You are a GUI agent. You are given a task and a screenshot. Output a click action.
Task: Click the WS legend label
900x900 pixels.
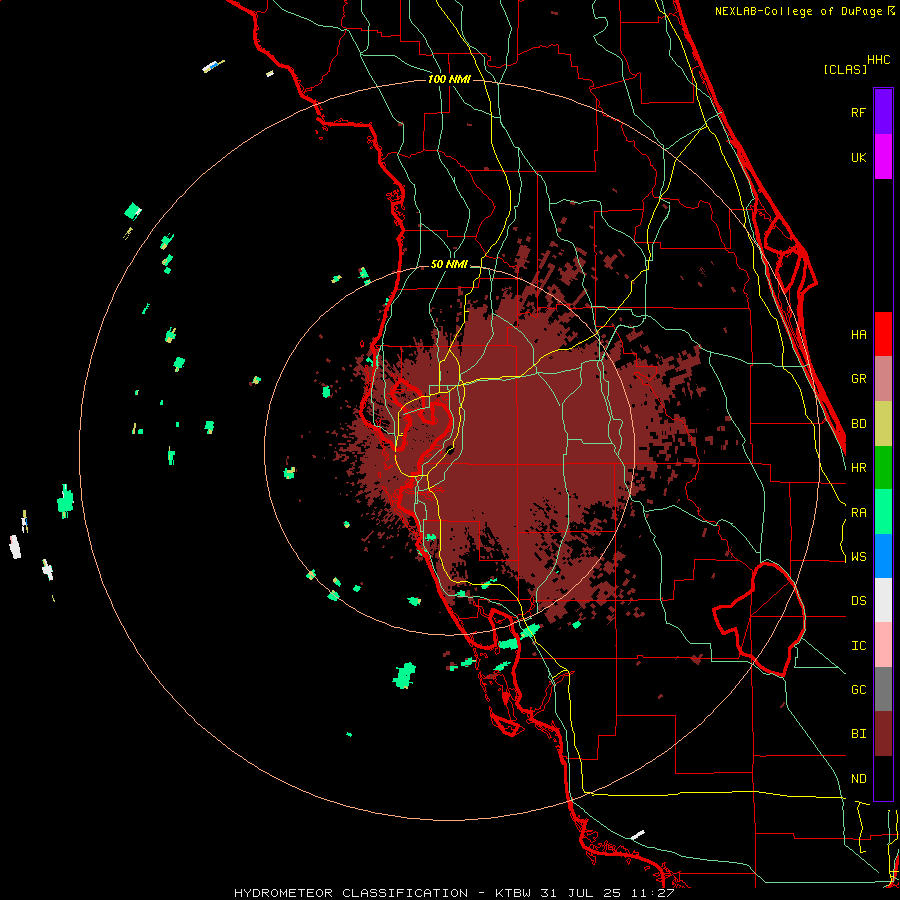coord(858,557)
